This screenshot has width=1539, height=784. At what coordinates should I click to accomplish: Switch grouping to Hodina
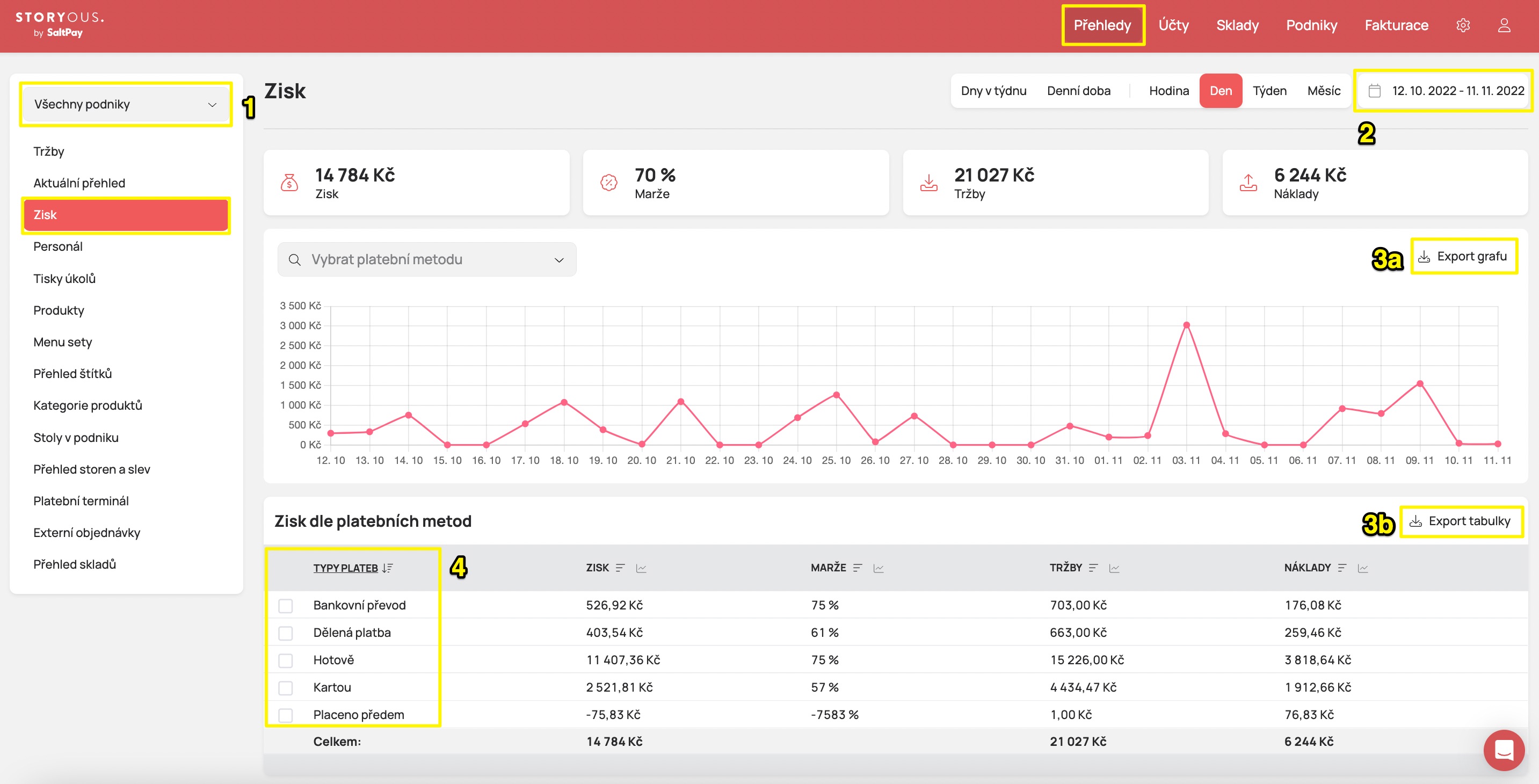click(1169, 91)
